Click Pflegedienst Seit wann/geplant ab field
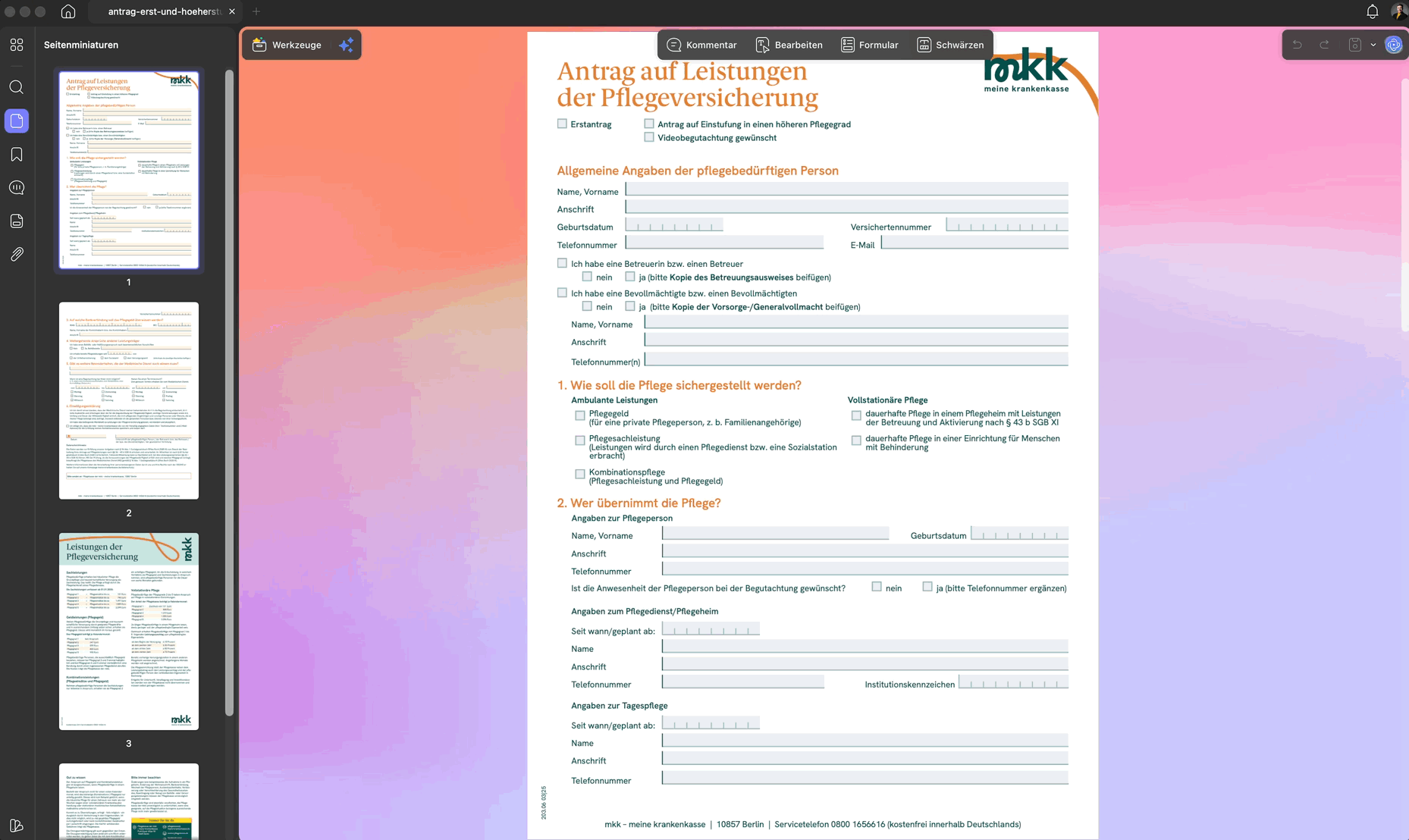 [x=711, y=629]
